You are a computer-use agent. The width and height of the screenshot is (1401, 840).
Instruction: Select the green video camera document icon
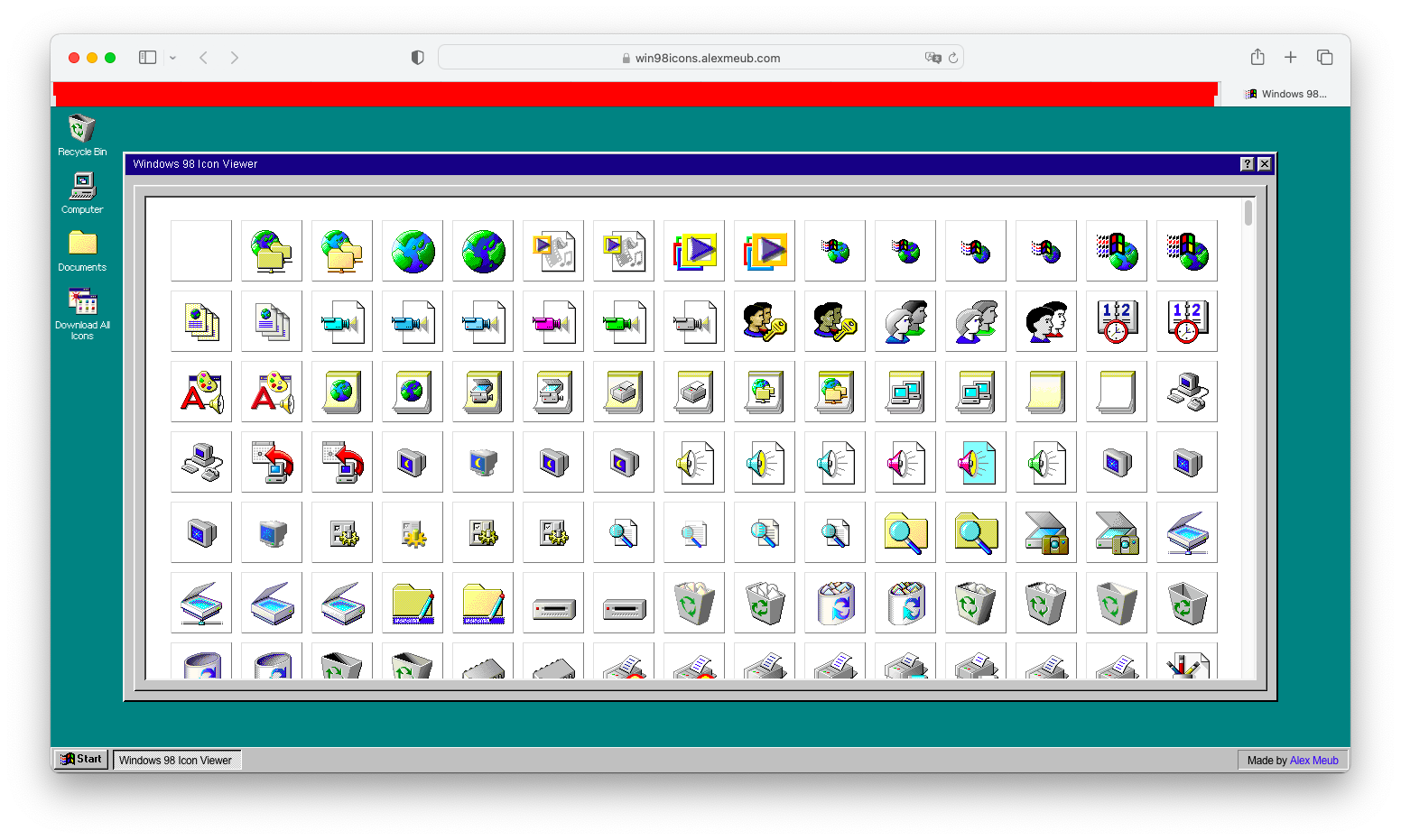(624, 321)
